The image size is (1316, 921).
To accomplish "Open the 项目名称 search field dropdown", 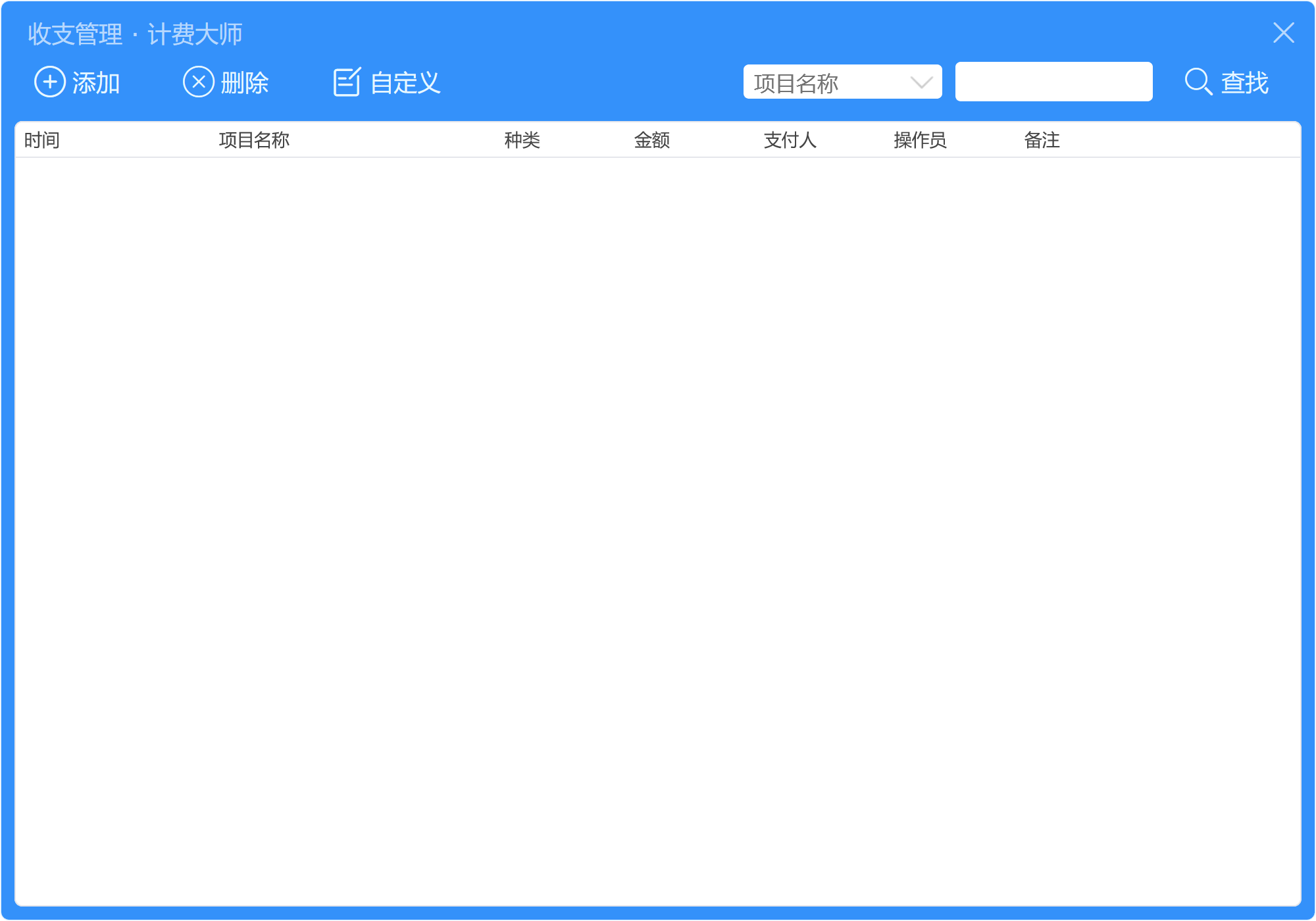I will 842,82.
